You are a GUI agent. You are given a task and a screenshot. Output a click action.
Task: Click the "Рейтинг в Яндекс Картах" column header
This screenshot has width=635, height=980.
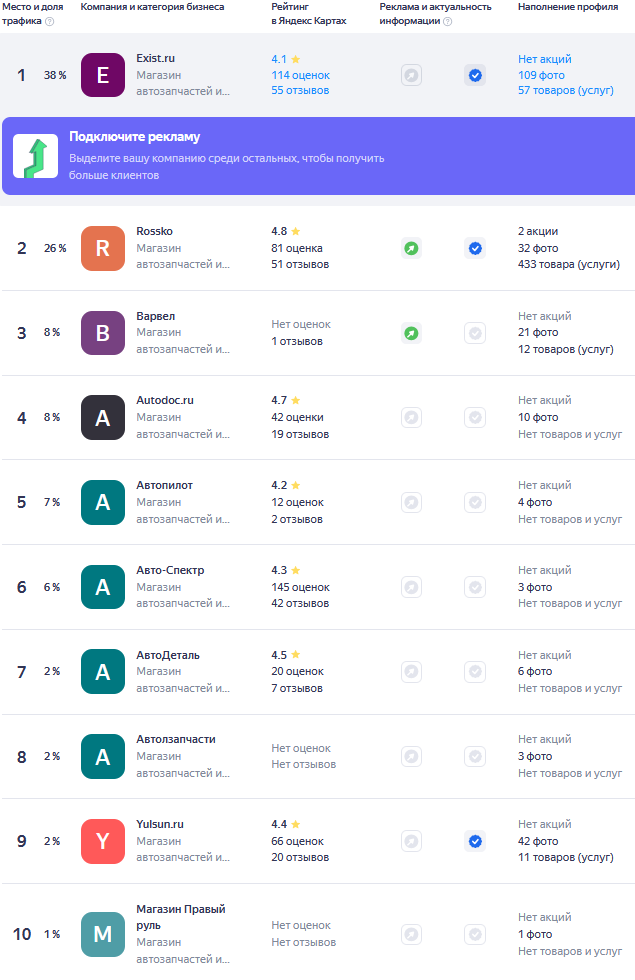pyautogui.click(x=308, y=13)
